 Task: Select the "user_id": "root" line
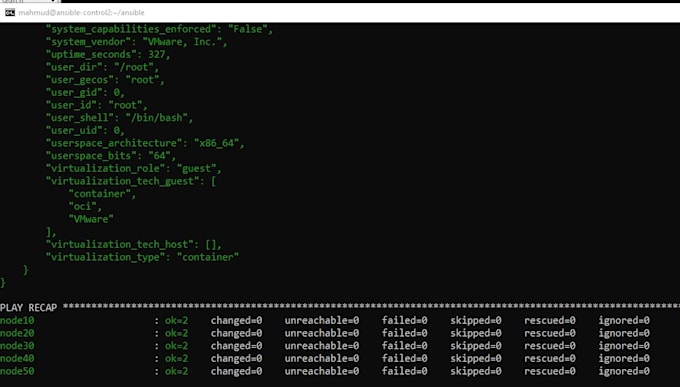(97, 105)
